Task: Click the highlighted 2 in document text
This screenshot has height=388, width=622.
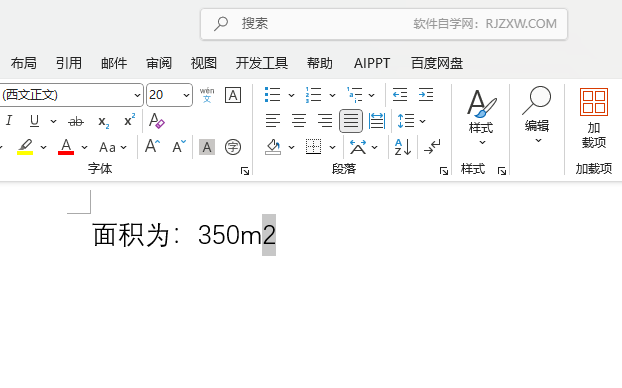Action: point(269,235)
